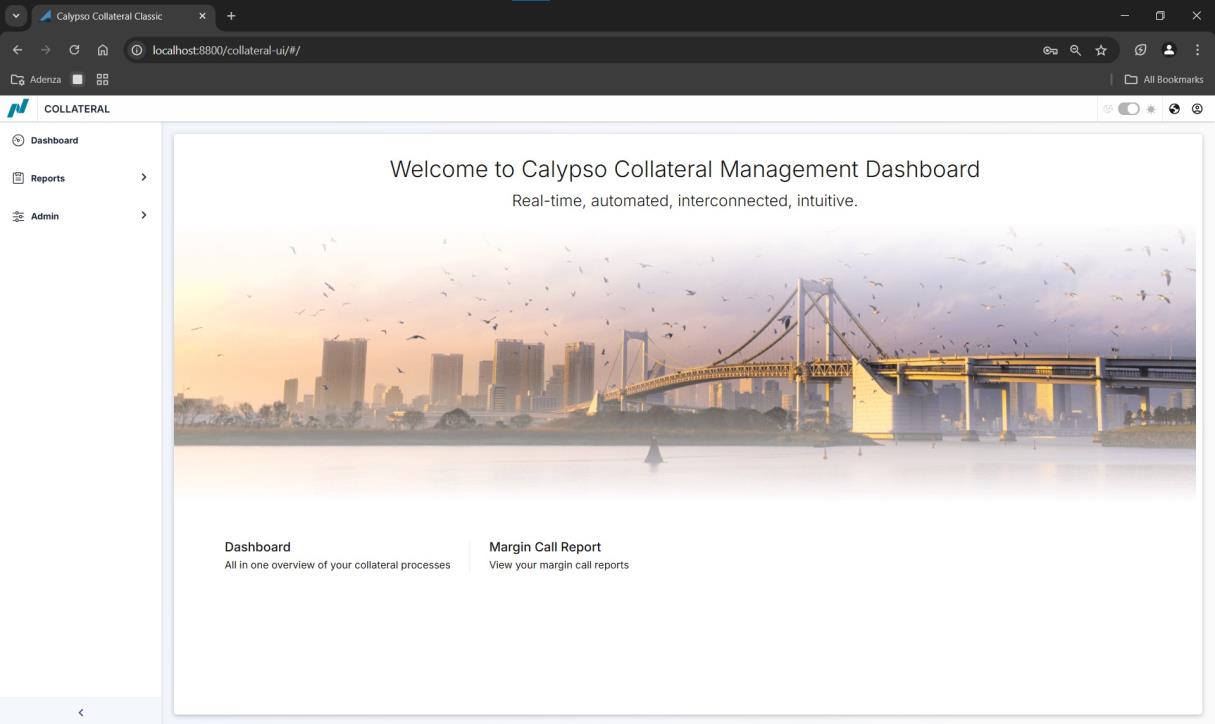This screenshot has height=724, width=1215.
Task: Open the saved password key icon
Action: (1050, 50)
